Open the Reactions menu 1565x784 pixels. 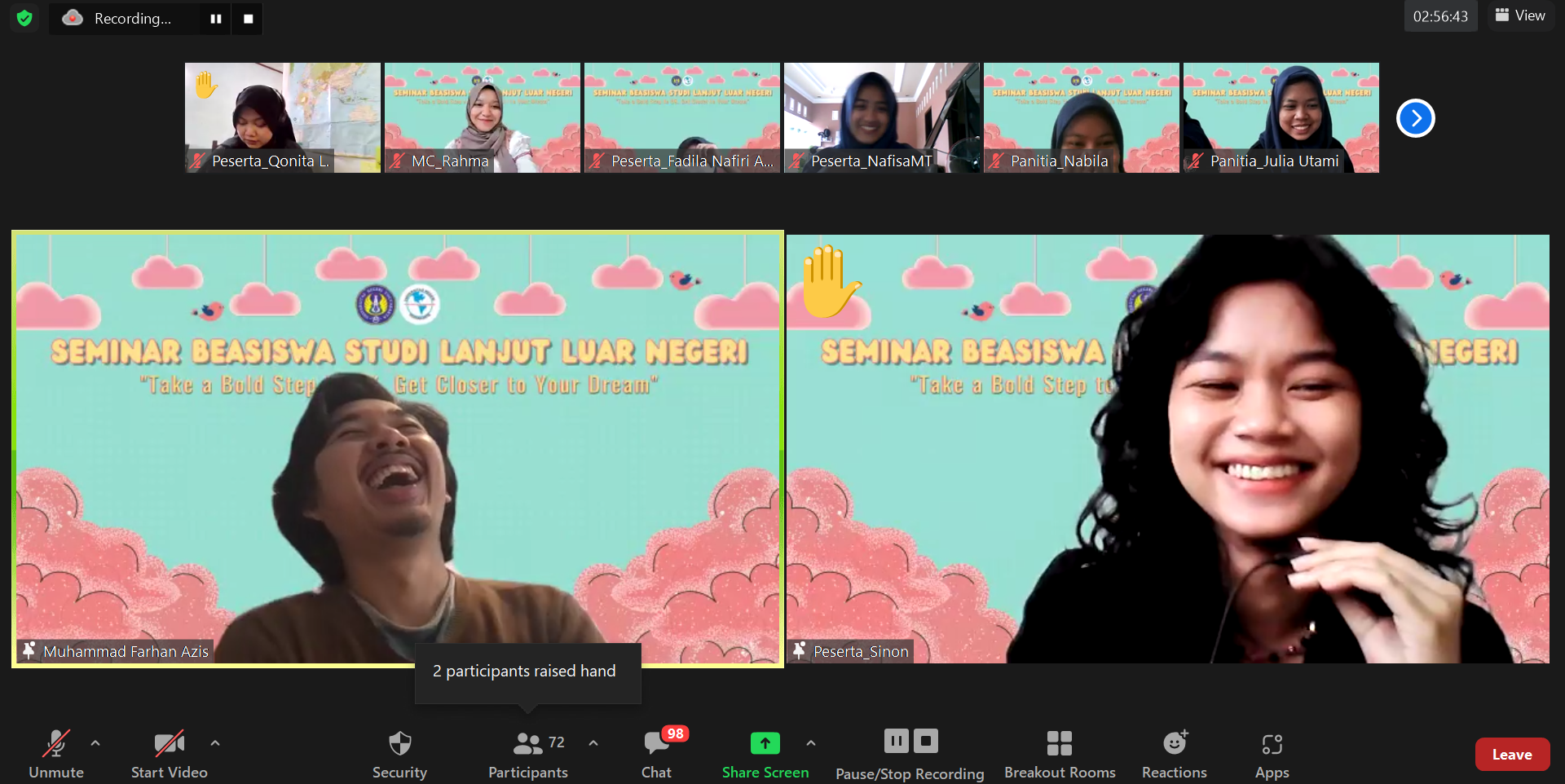click(x=1175, y=754)
